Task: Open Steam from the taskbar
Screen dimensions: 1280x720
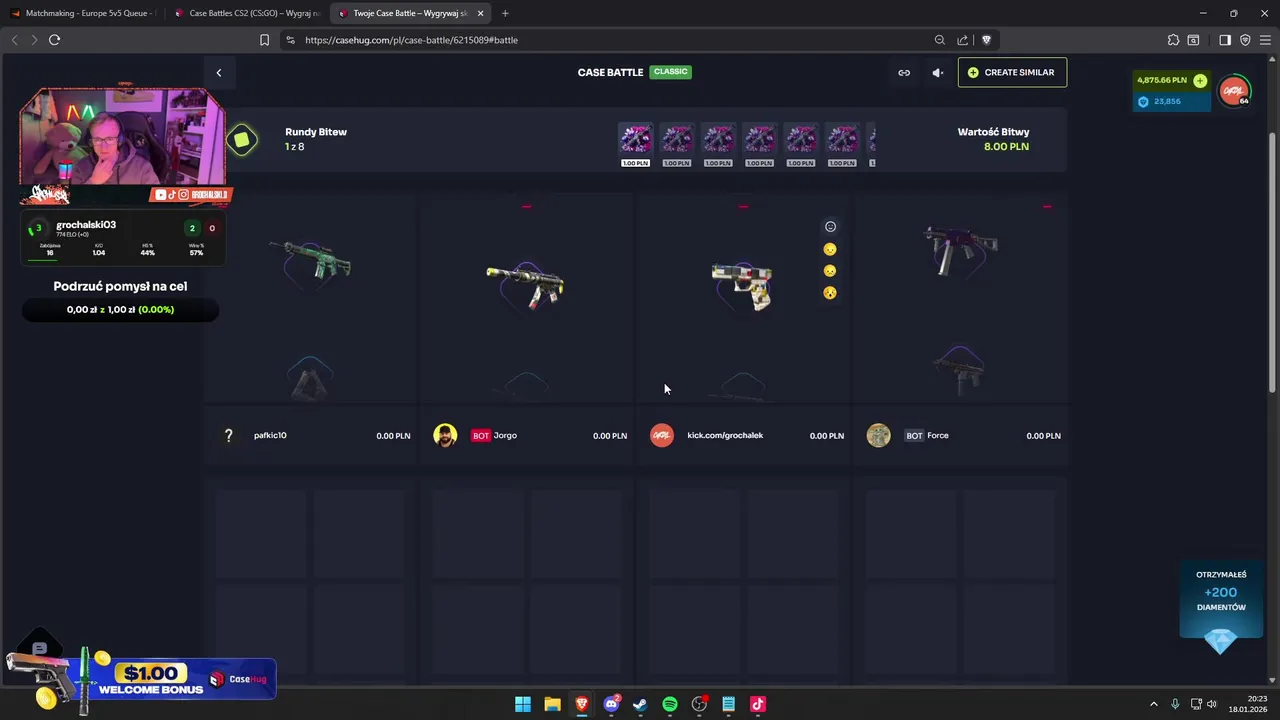Action: (640, 704)
